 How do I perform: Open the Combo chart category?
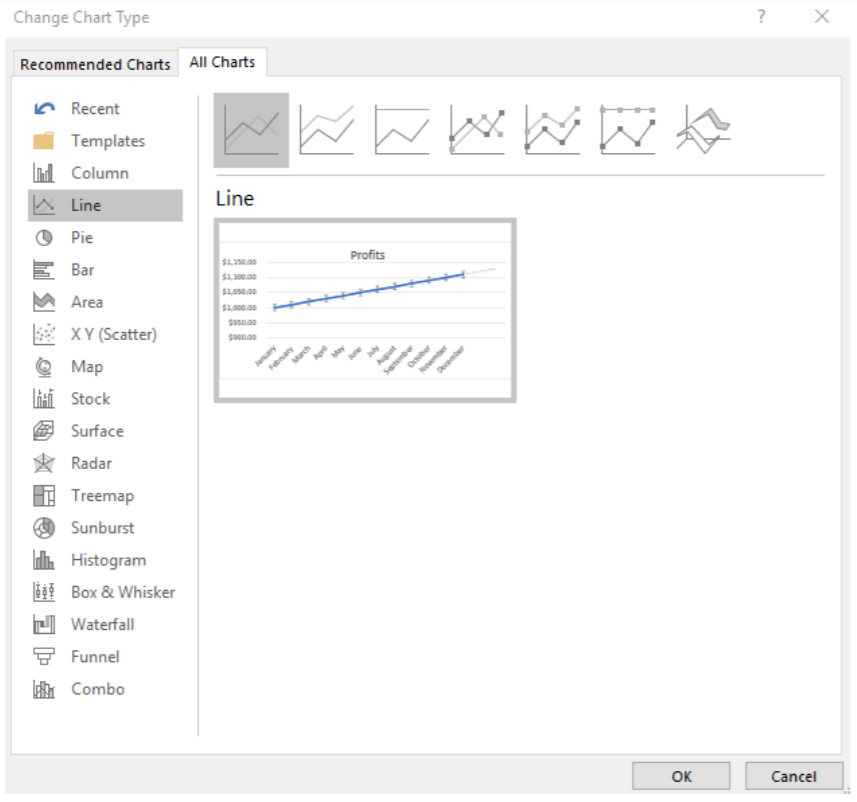(97, 689)
